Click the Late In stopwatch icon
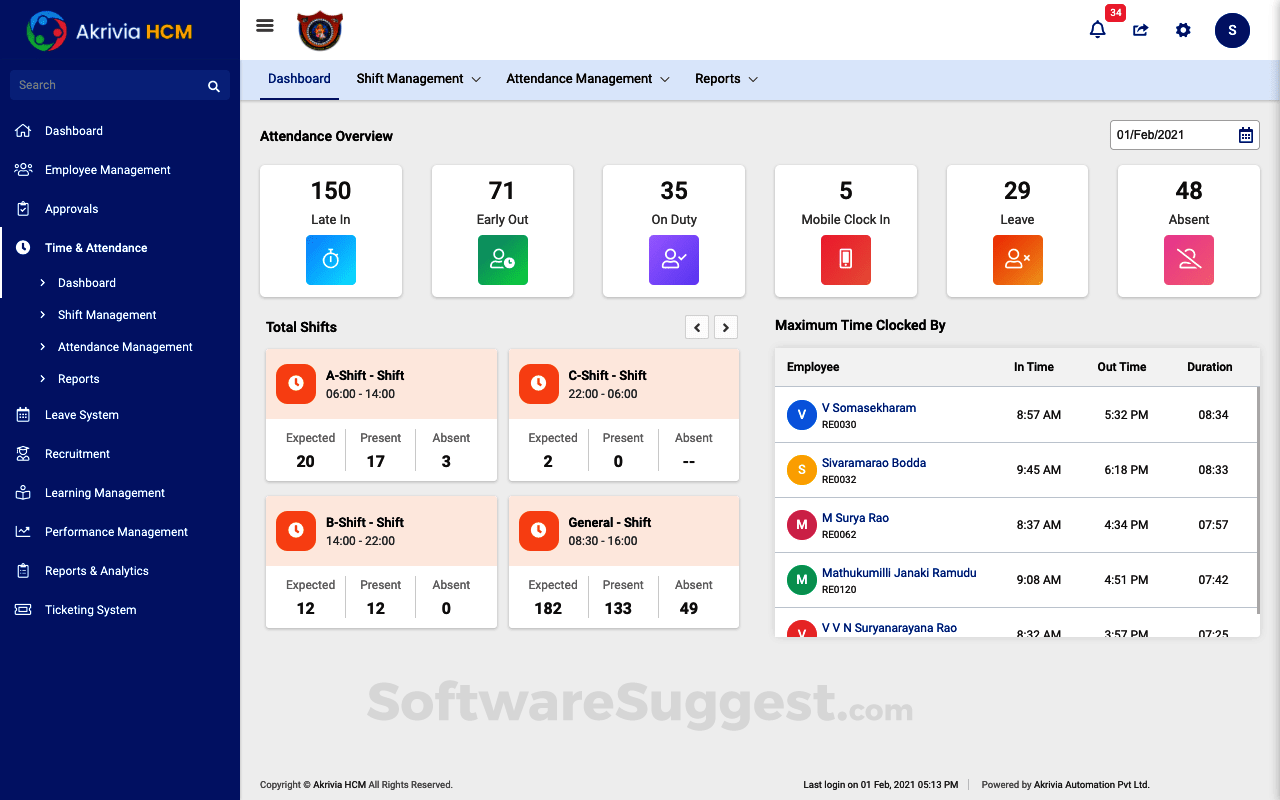Image resolution: width=1280 pixels, height=800 pixels. click(x=331, y=260)
